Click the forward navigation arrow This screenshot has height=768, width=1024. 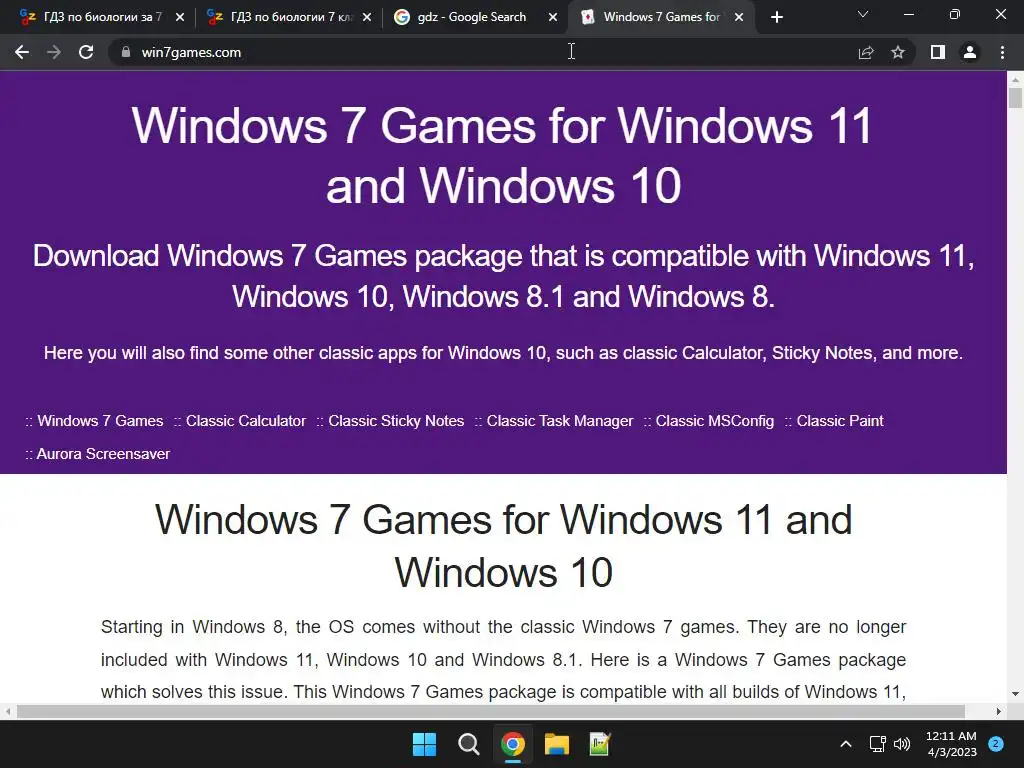pyautogui.click(x=54, y=52)
